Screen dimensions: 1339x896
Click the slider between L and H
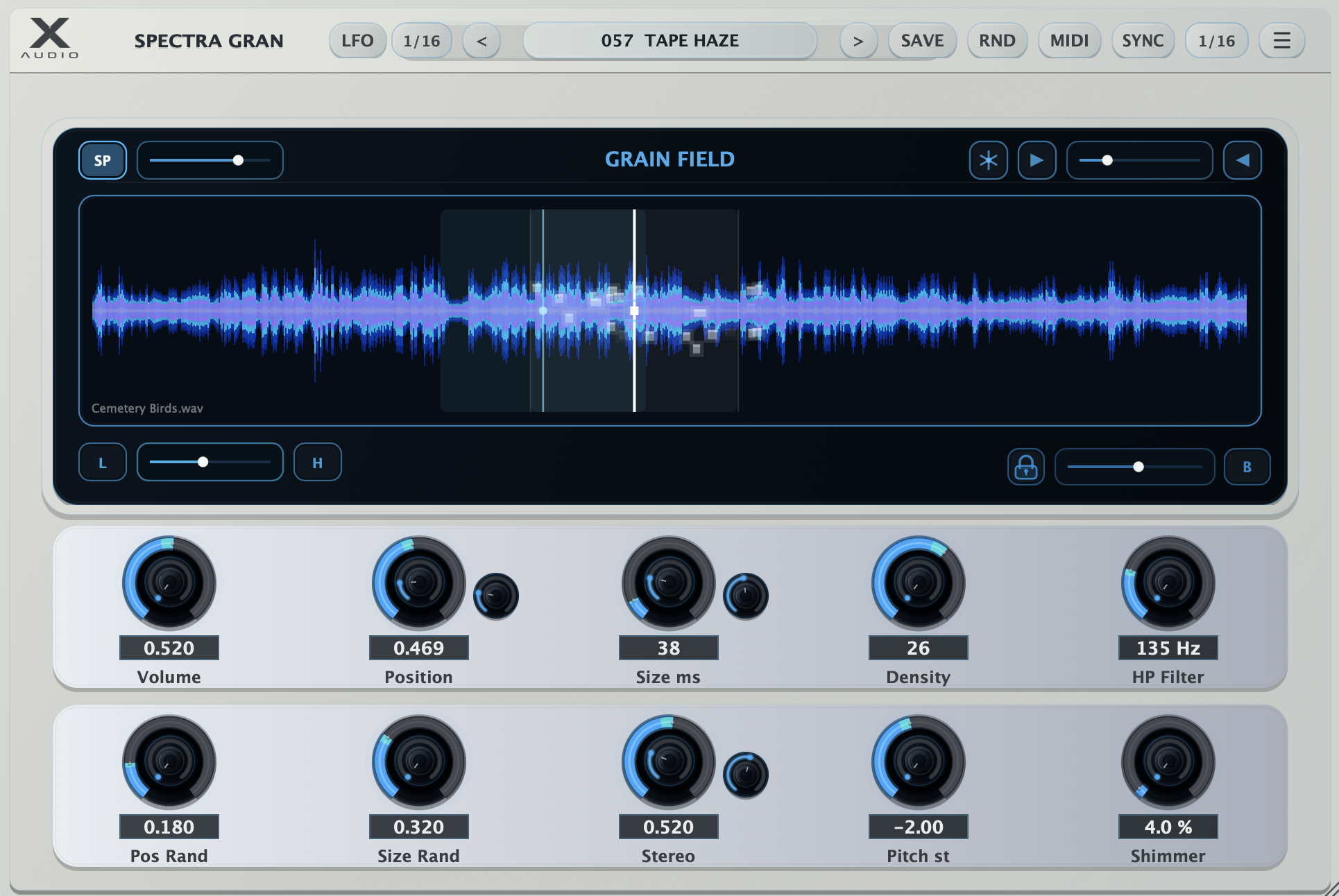coord(210,463)
